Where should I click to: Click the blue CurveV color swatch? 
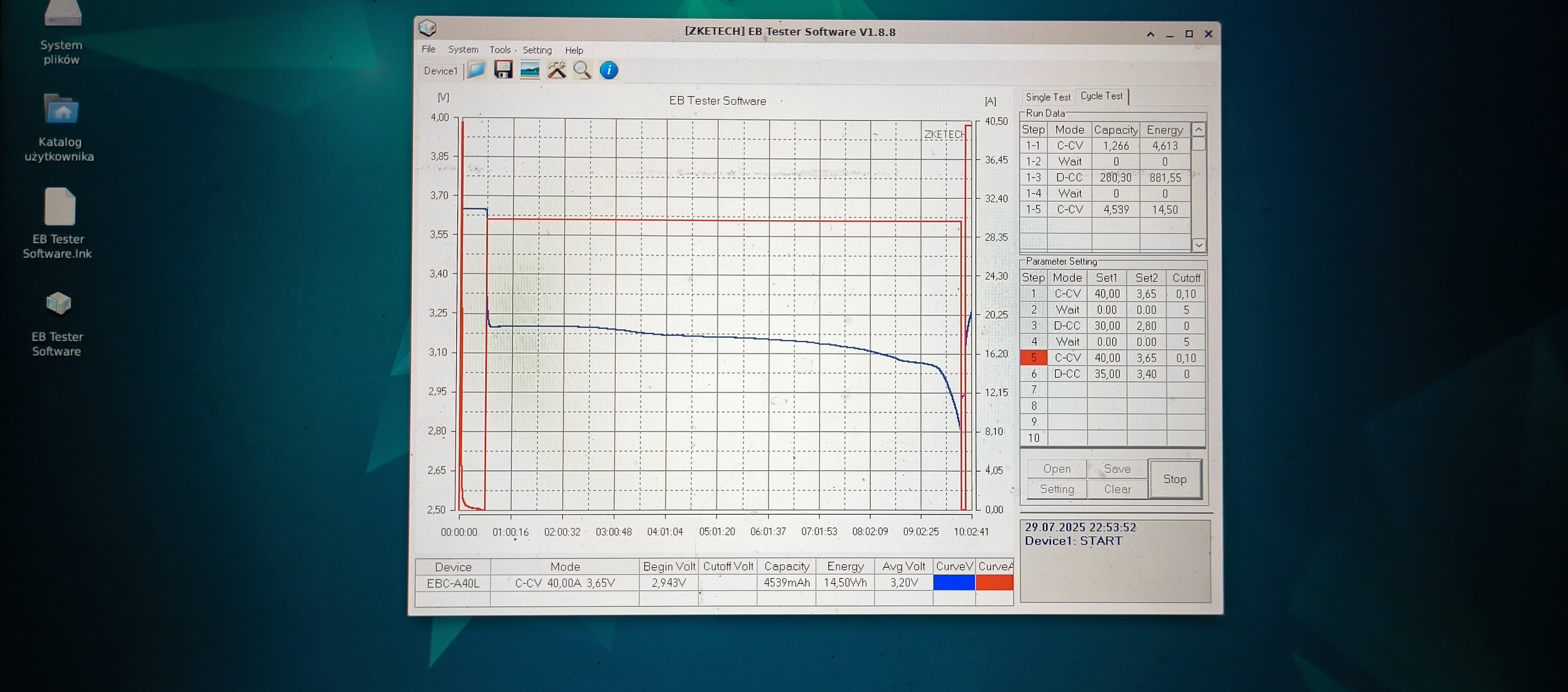click(x=954, y=583)
